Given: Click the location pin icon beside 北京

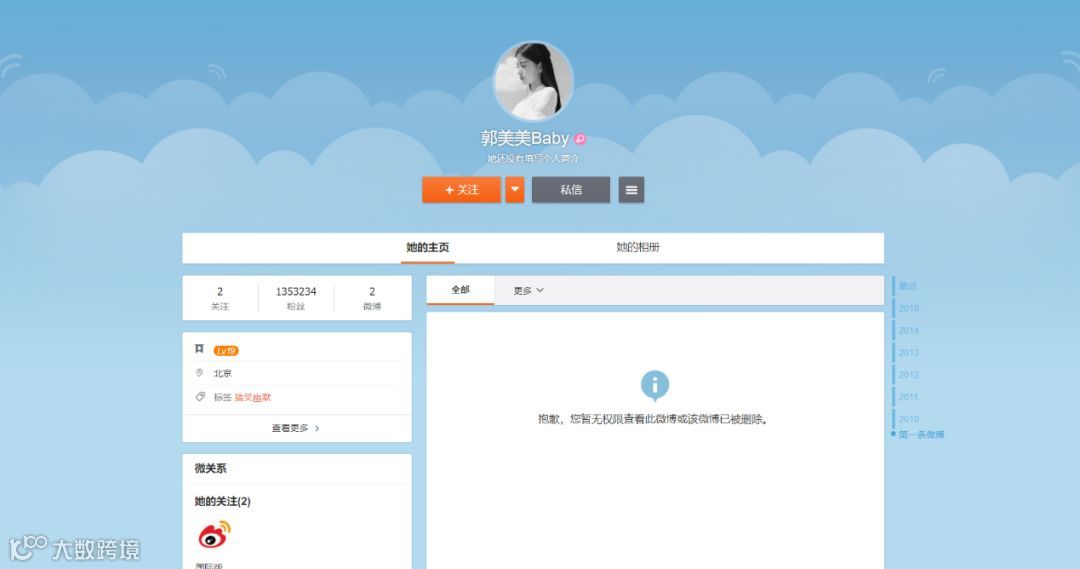Looking at the screenshot, I should tap(199, 373).
